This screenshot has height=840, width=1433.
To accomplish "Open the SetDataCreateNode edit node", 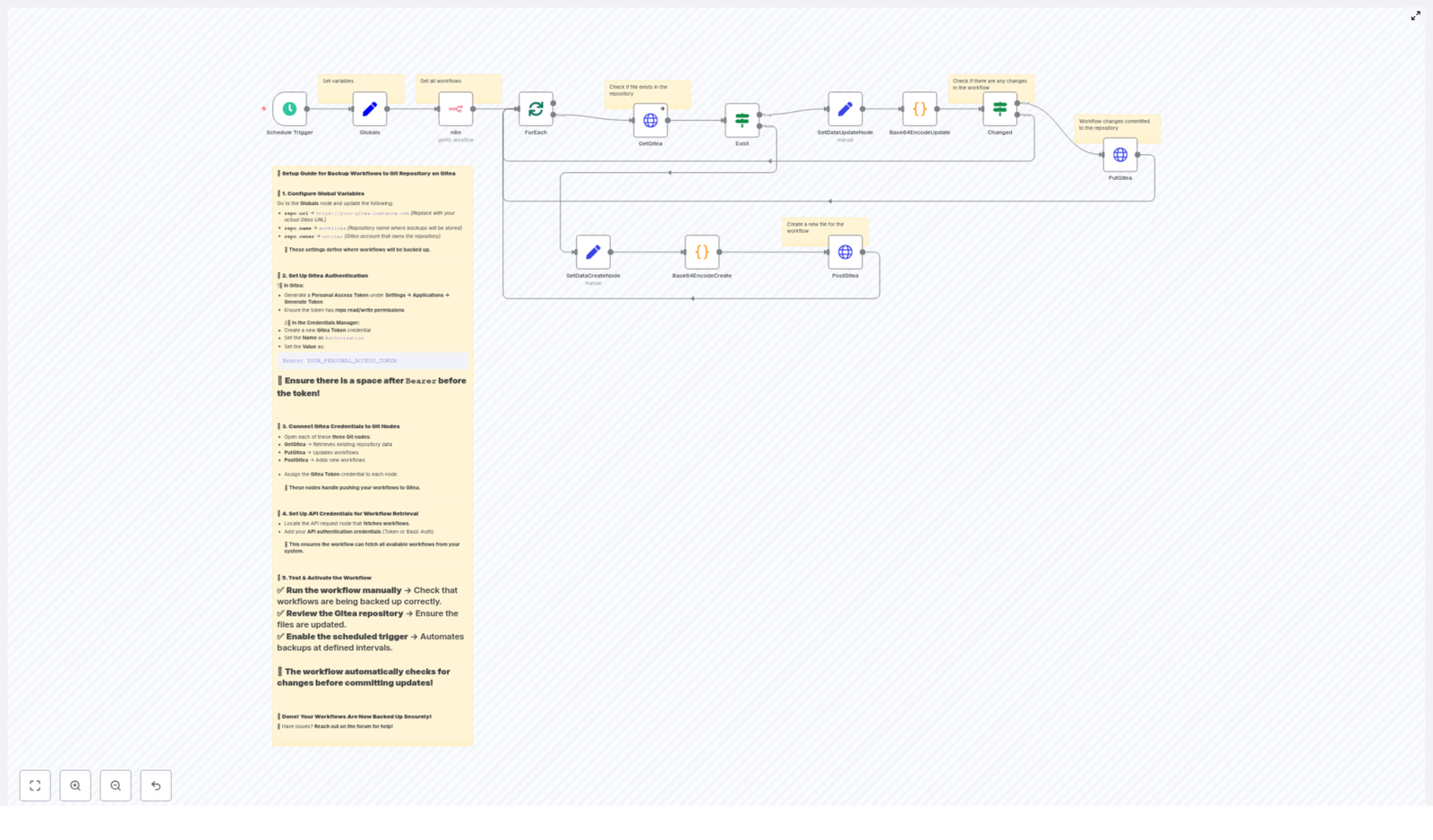I will (x=594, y=252).
